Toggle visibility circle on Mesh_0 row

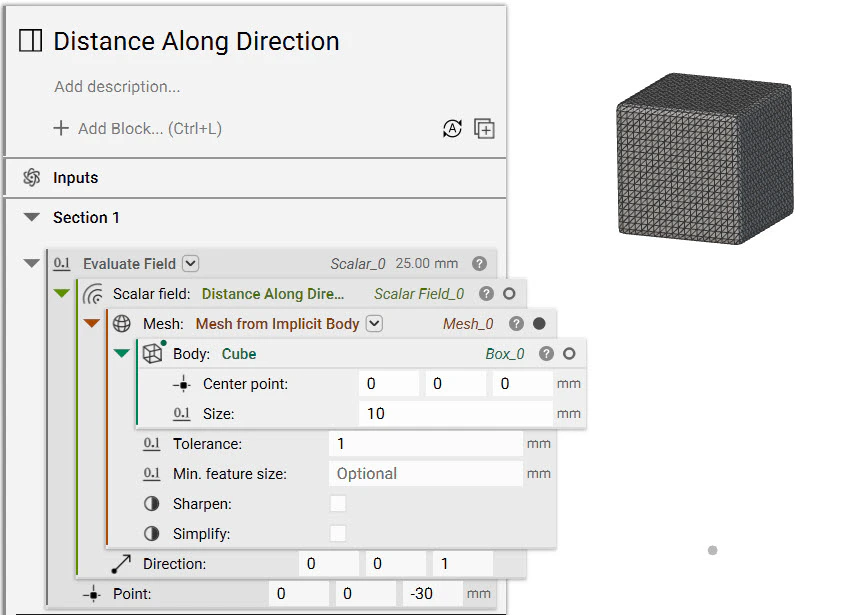(x=540, y=324)
